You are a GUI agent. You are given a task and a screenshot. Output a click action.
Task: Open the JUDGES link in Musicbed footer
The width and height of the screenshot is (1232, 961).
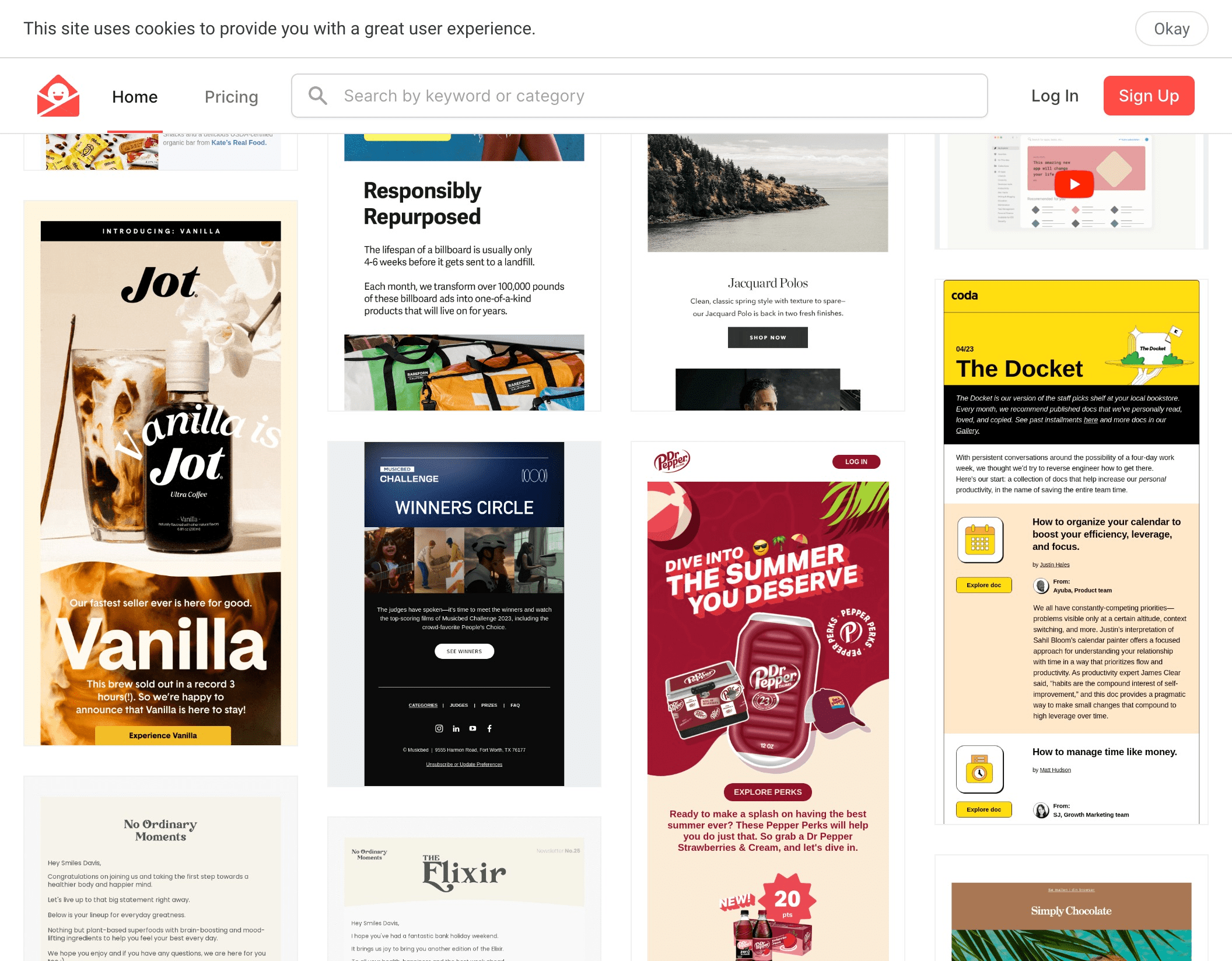pyautogui.click(x=459, y=706)
